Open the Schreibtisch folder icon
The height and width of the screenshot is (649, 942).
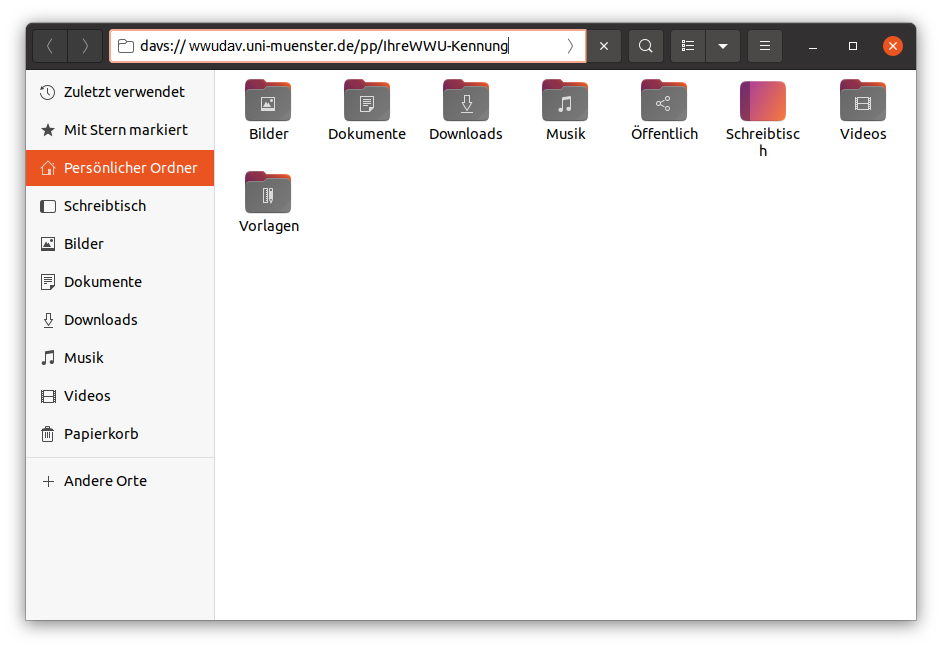coord(763,102)
